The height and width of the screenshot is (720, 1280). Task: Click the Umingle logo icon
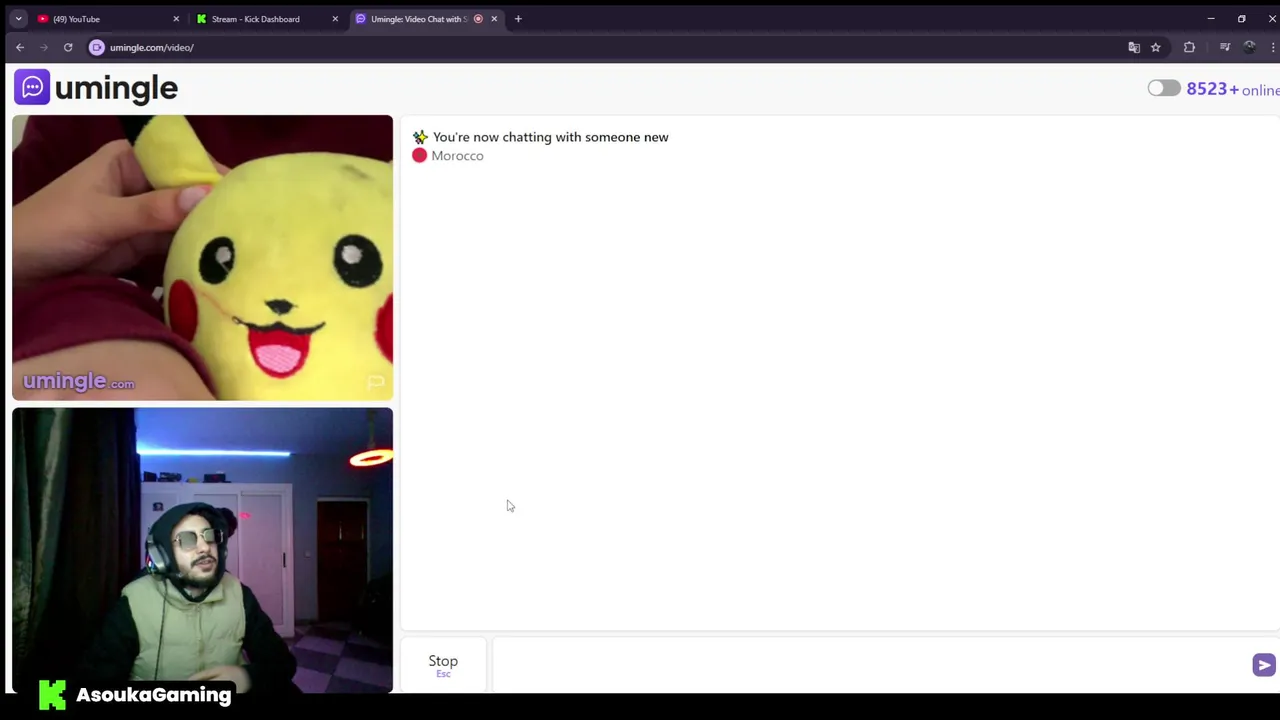(x=32, y=87)
